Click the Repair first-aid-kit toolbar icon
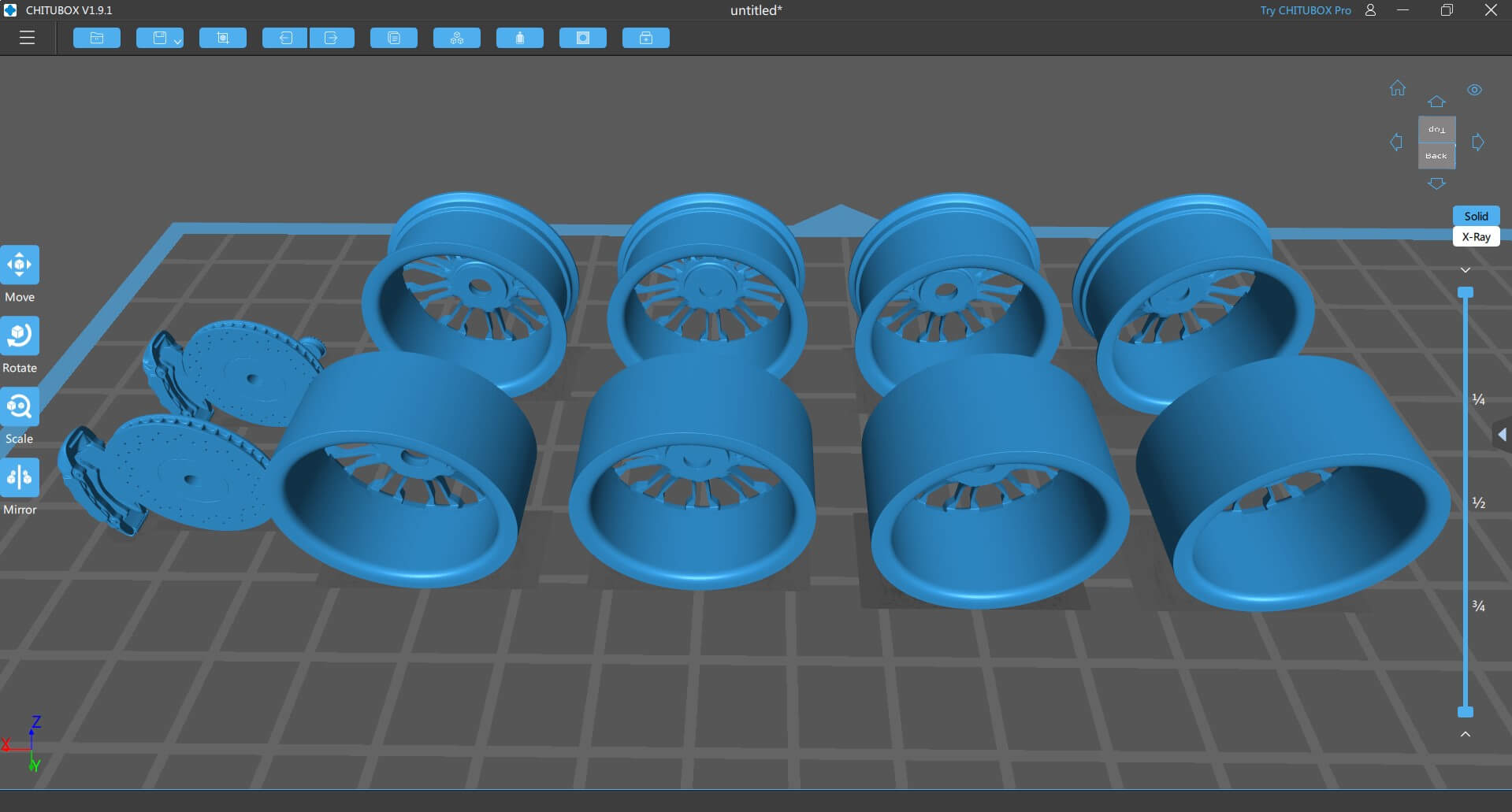Image resolution: width=1512 pixels, height=812 pixels. (646, 38)
